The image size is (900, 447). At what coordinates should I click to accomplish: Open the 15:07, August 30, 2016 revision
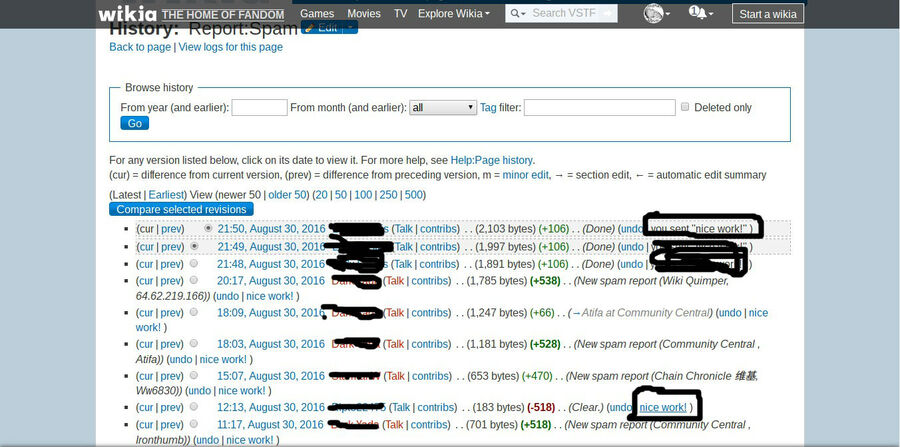pos(271,376)
